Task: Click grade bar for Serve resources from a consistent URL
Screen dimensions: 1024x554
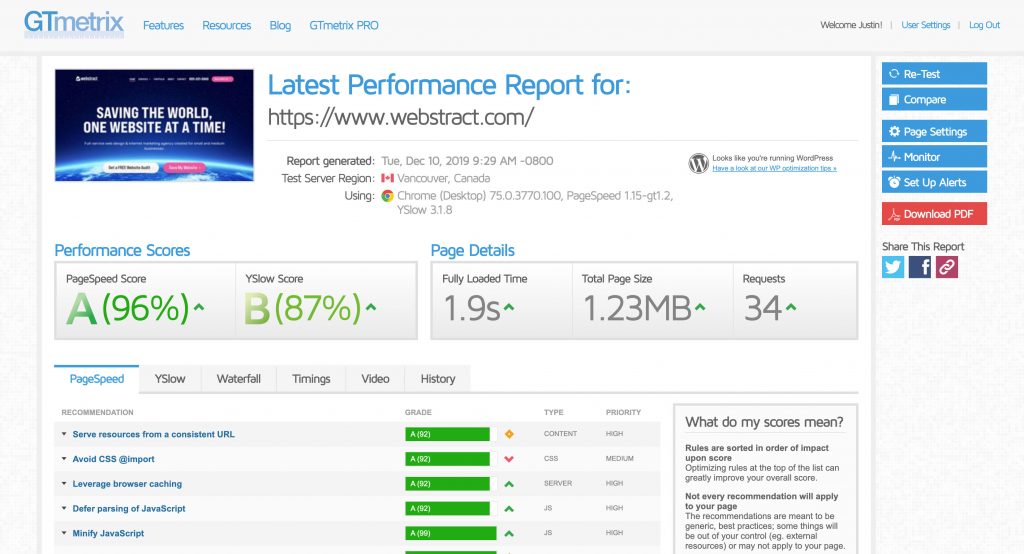Action: tap(447, 434)
